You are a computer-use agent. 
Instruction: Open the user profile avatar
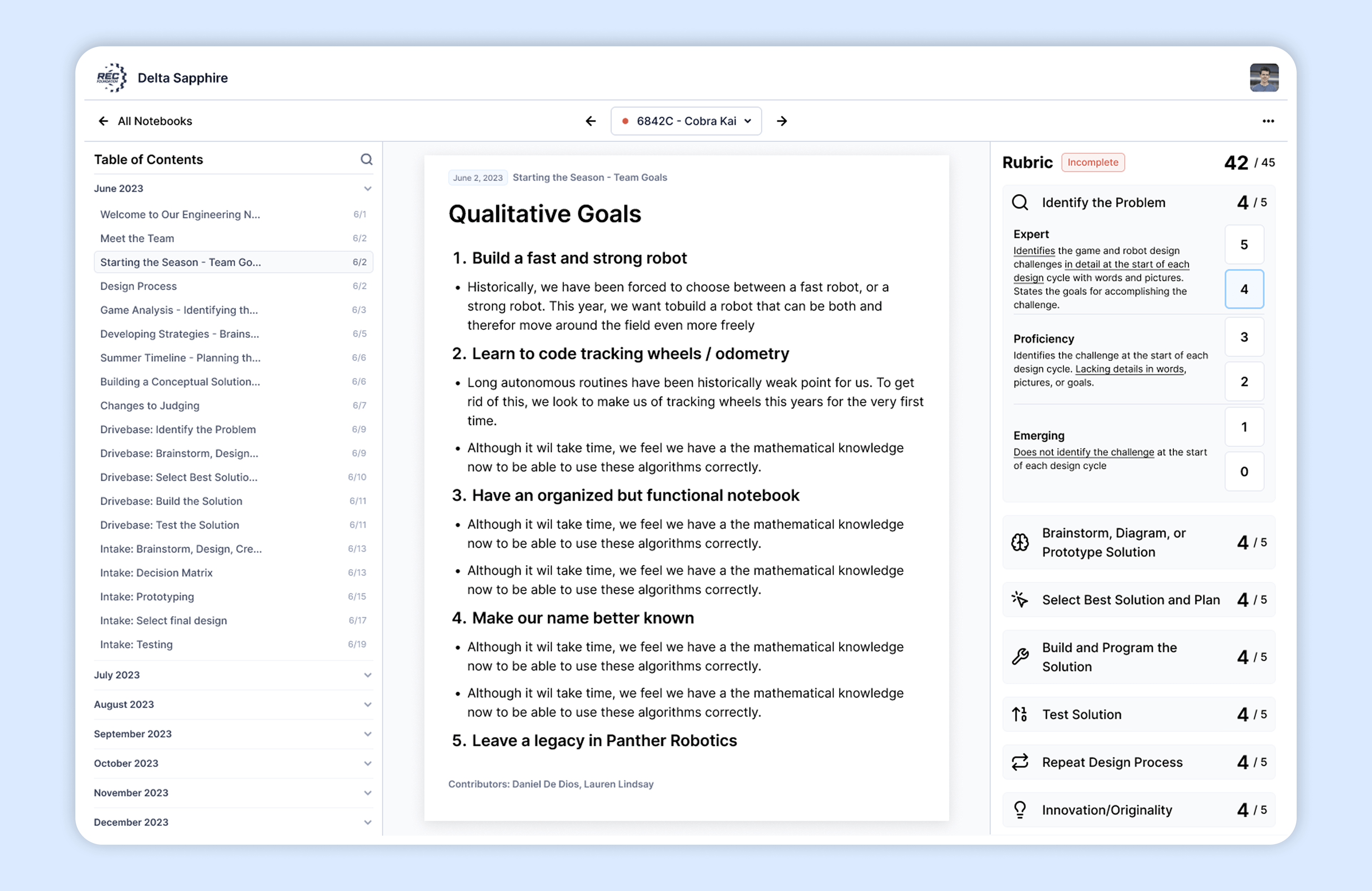coord(1264,78)
